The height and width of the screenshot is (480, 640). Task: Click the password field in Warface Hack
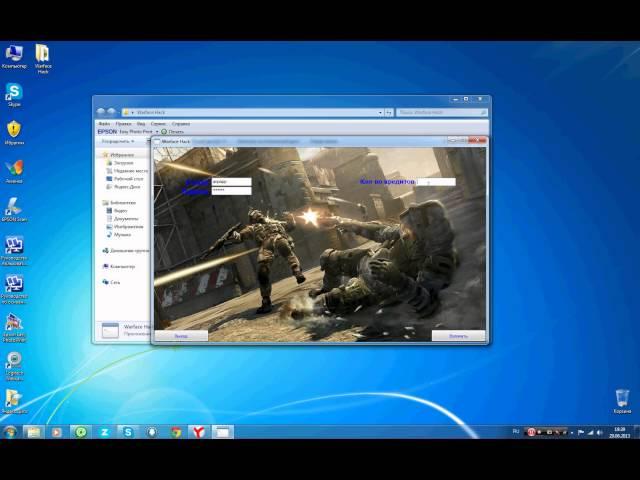coord(231,190)
